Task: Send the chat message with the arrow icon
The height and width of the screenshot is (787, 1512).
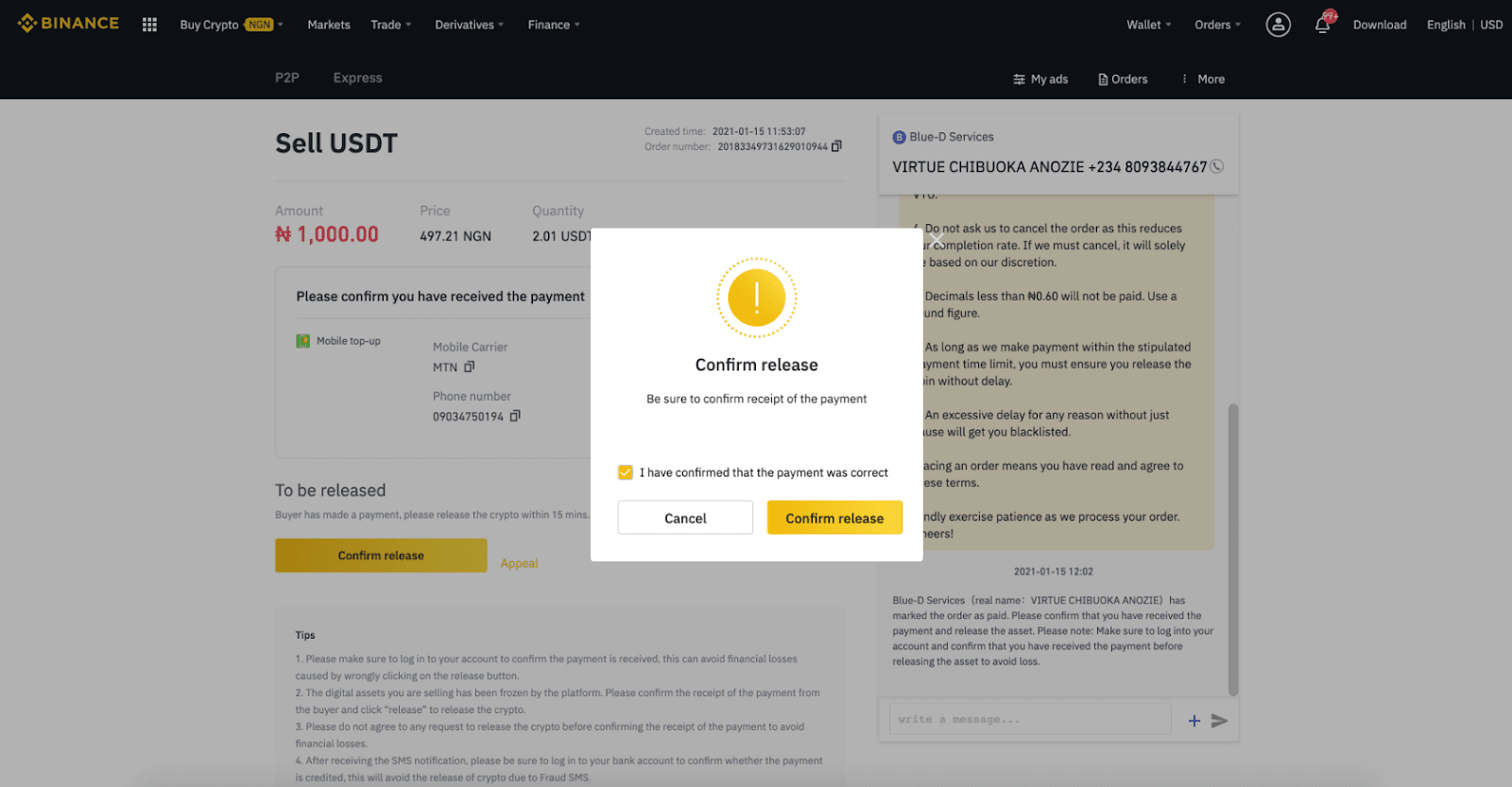Action: pos(1219,721)
